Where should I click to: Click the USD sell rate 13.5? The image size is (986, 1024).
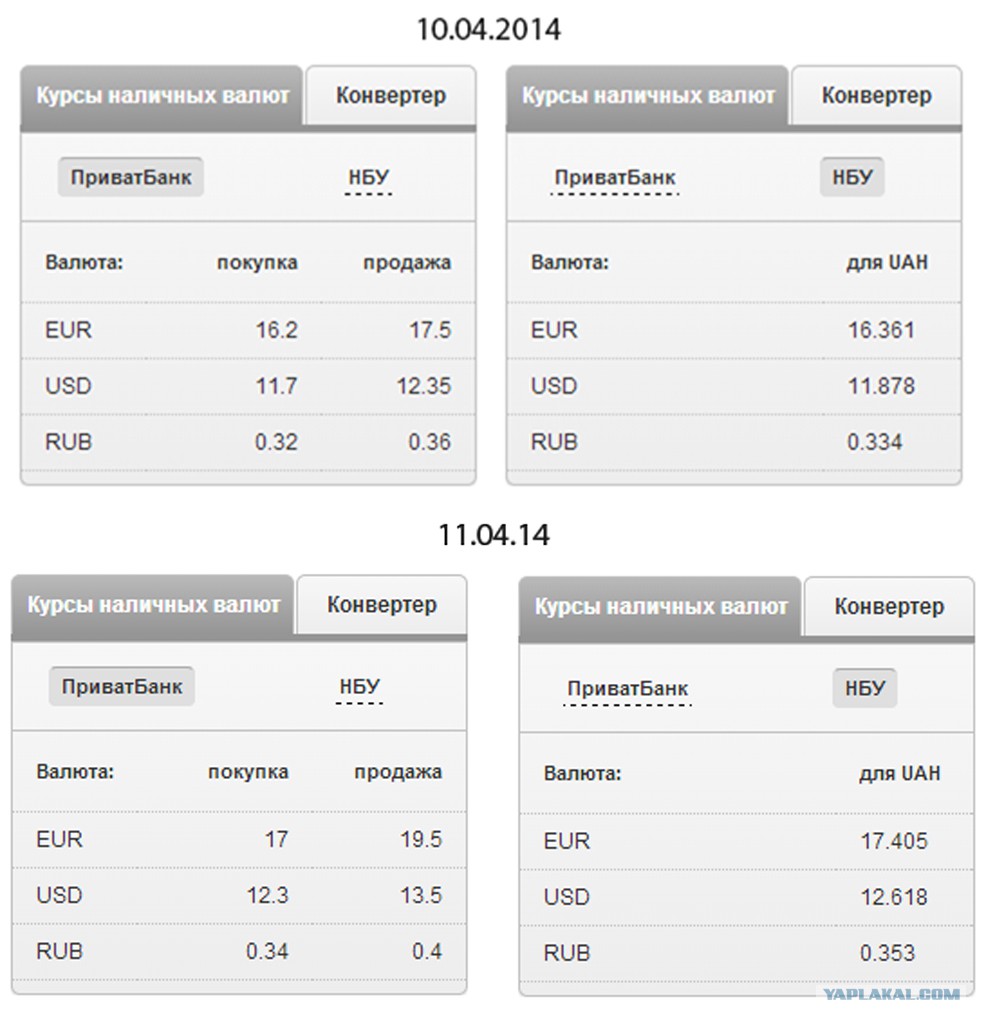click(420, 895)
